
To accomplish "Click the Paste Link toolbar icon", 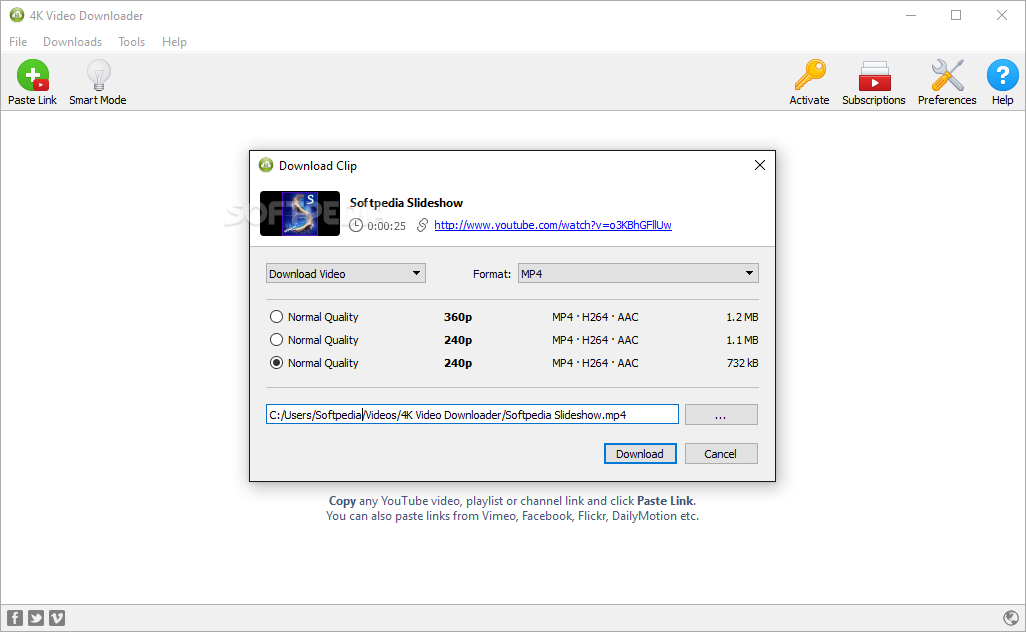I will pyautogui.click(x=33, y=75).
